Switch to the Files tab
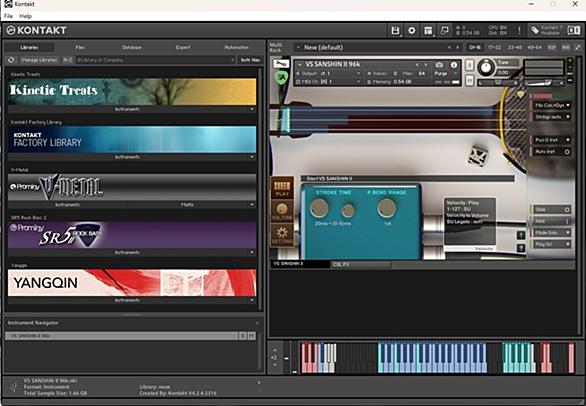 click(80, 47)
